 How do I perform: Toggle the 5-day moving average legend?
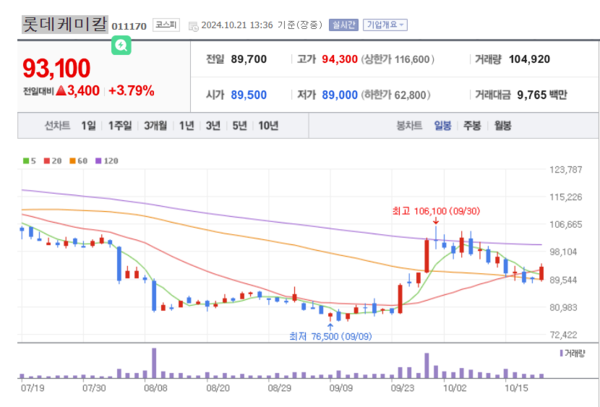pos(28,160)
